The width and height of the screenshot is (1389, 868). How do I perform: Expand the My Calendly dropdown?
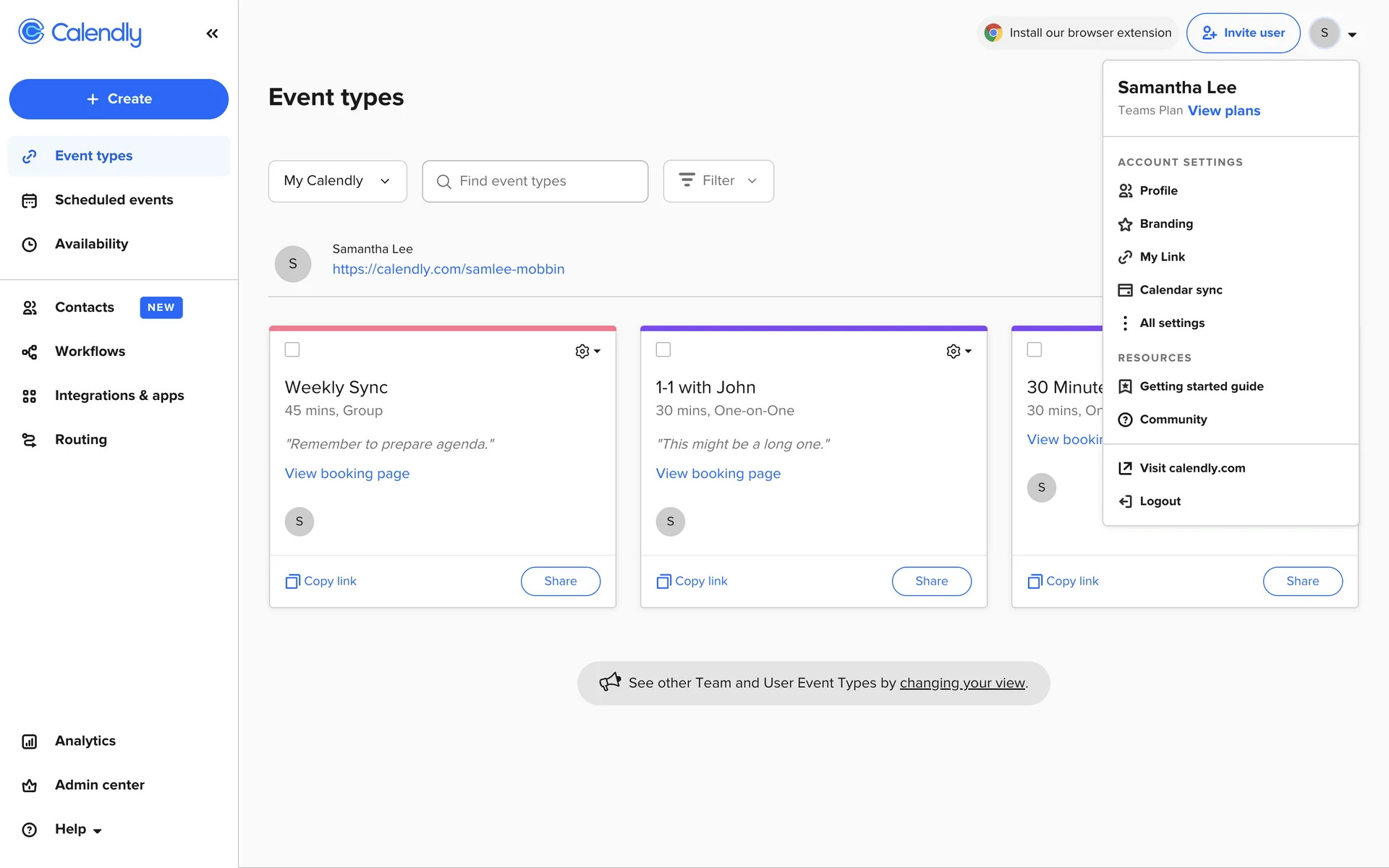(x=337, y=181)
